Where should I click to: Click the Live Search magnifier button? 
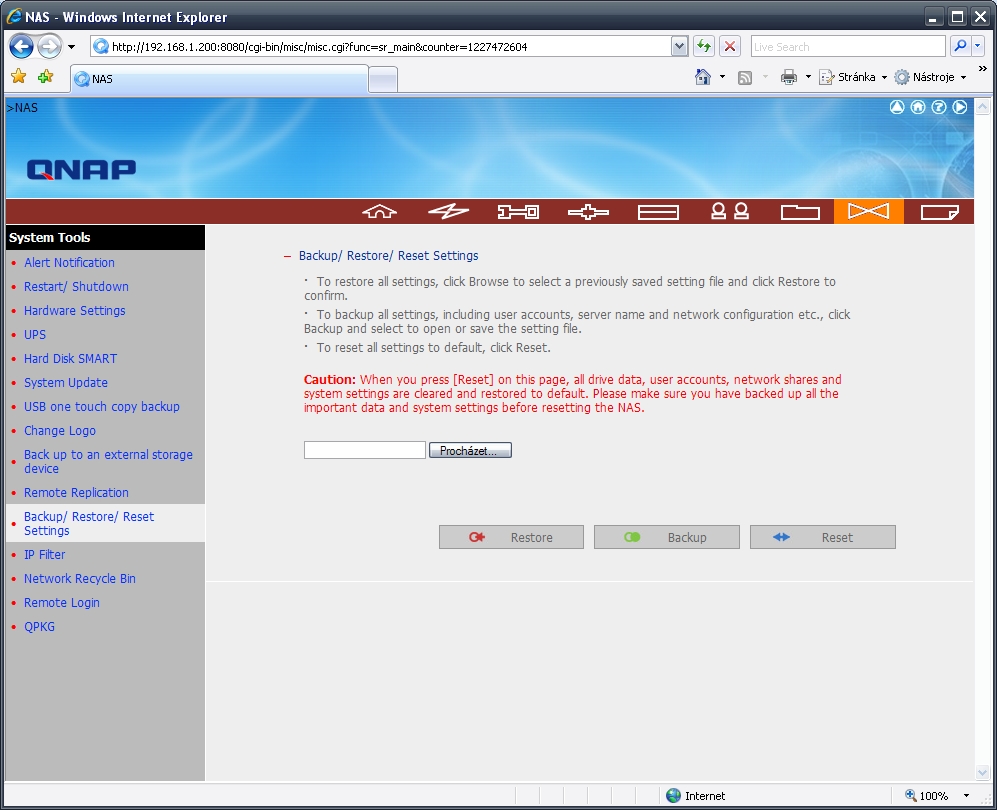pyautogui.click(x=960, y=46)
